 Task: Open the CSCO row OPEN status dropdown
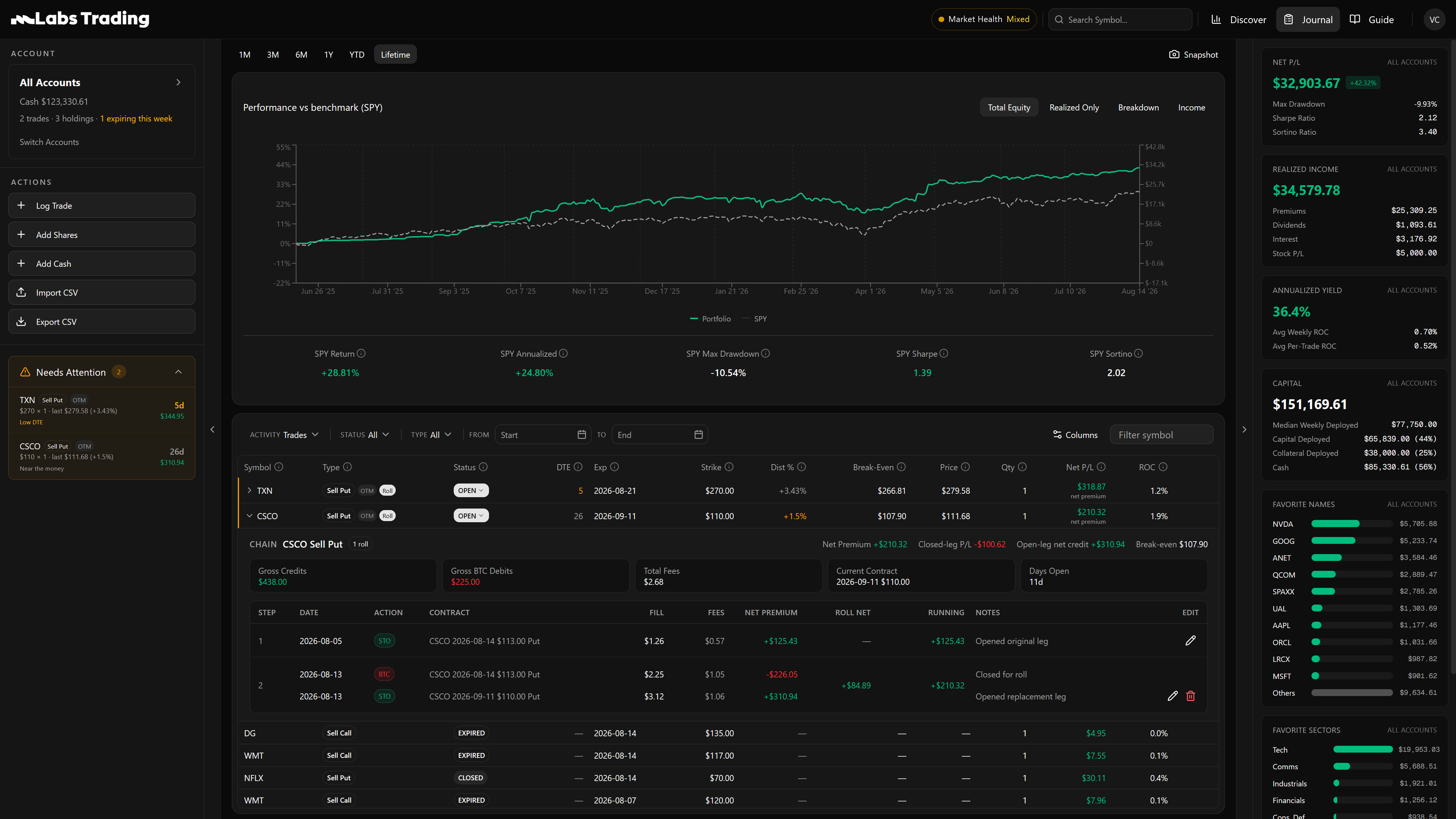(x=471, y=516)
